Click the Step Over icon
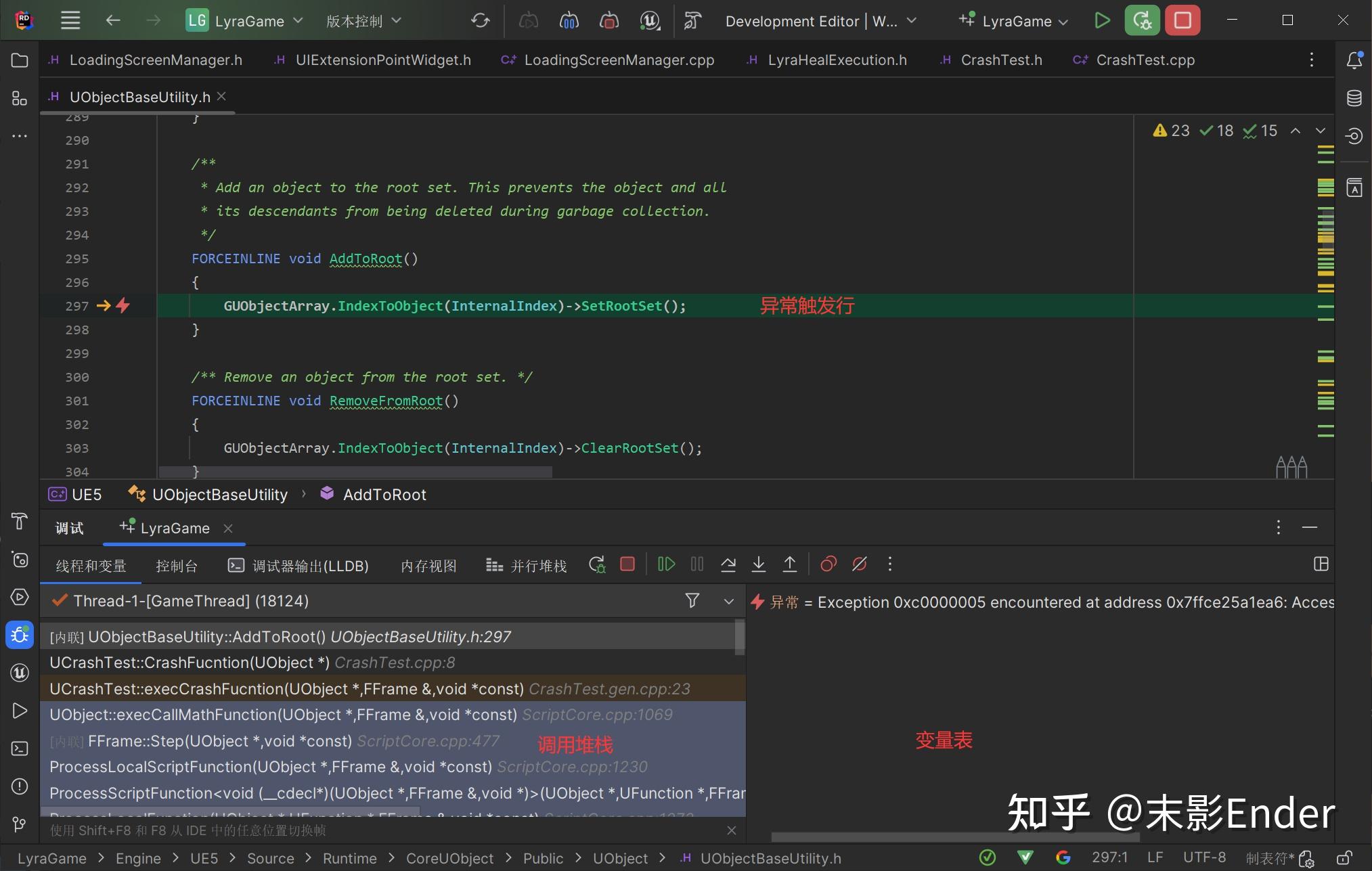 click(x=728, y=564)
